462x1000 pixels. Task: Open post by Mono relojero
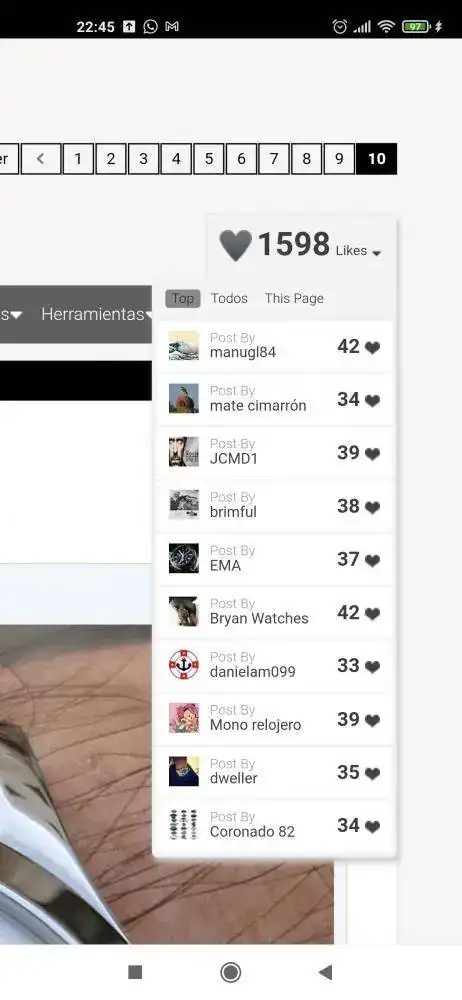[275, 719]
